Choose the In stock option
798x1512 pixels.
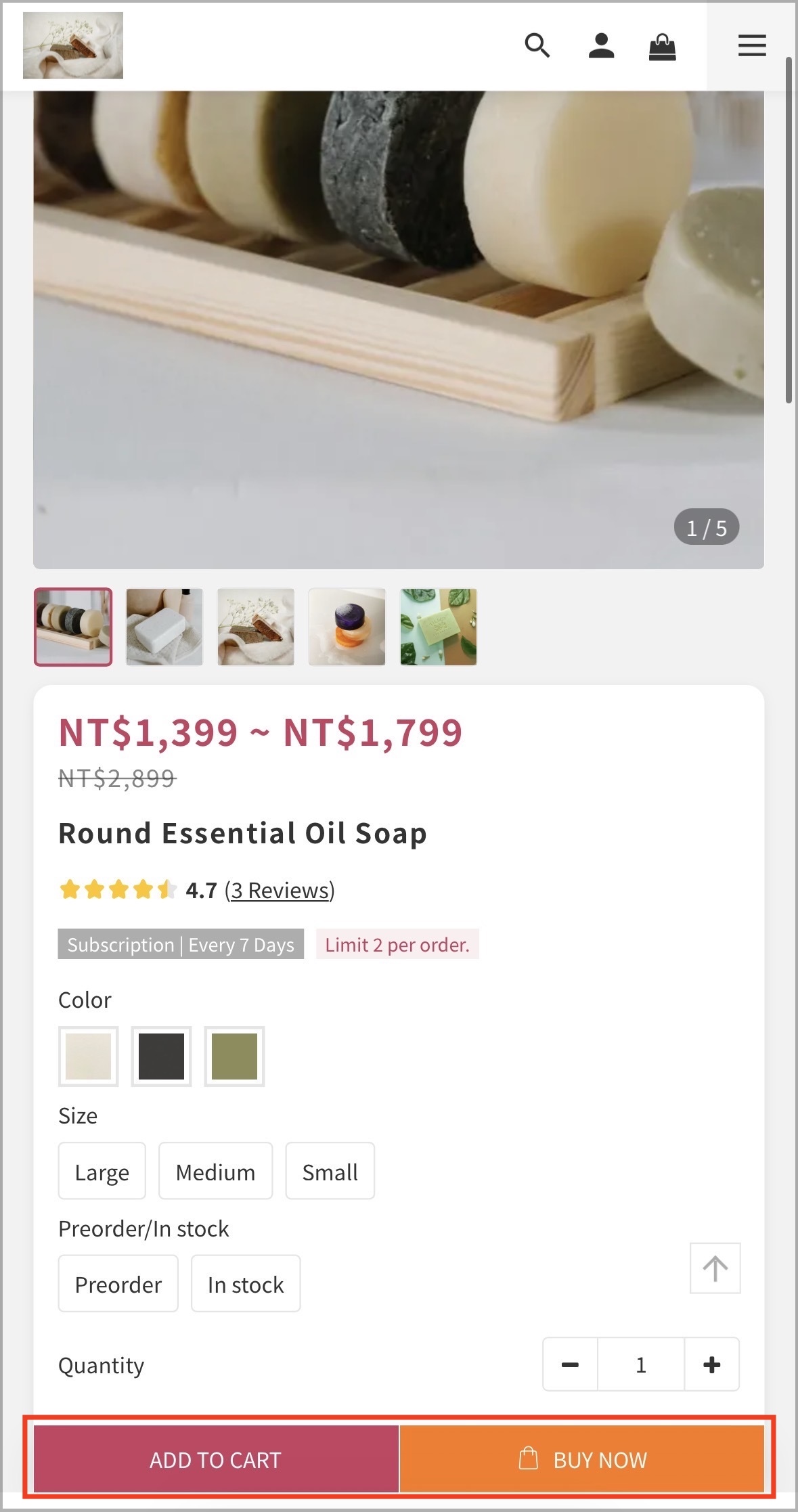coord(246,1283)
